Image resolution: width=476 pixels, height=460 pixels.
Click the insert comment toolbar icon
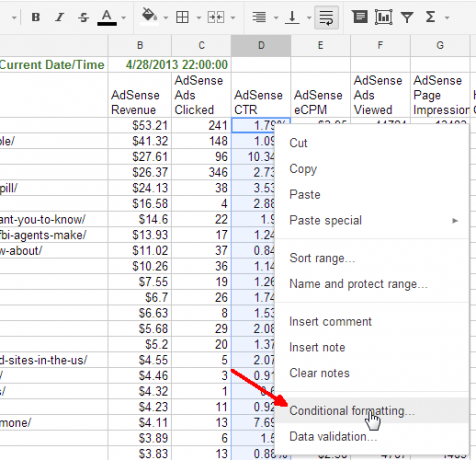(360, 17)
